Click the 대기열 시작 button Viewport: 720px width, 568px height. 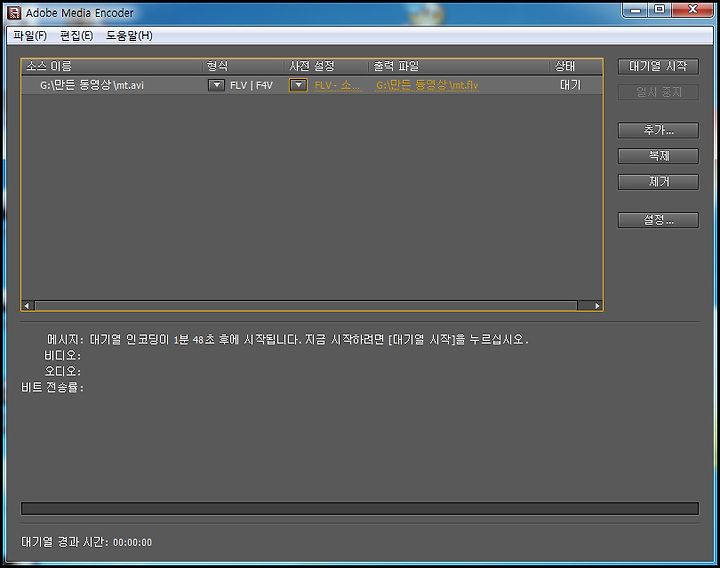[x=658, y=66]
